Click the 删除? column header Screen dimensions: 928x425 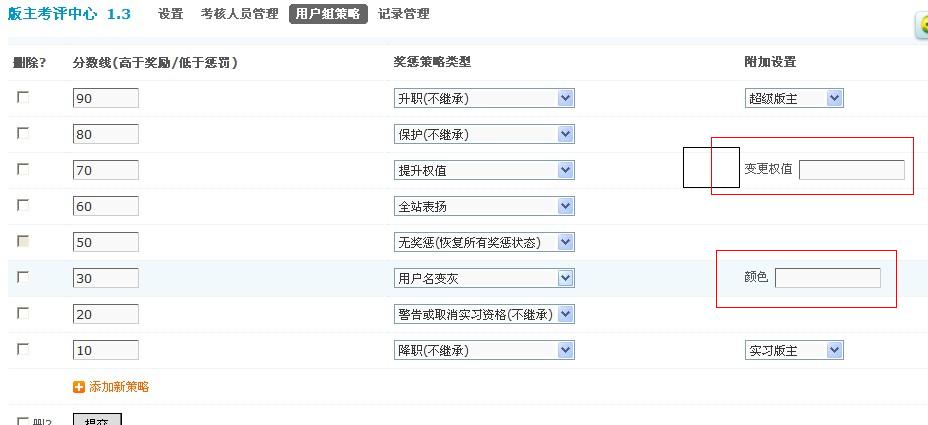click(29, 62)
